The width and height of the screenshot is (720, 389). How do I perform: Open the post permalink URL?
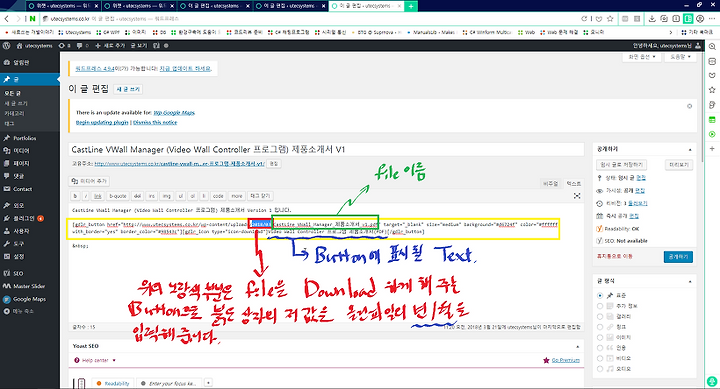click(x=180, y=163)
